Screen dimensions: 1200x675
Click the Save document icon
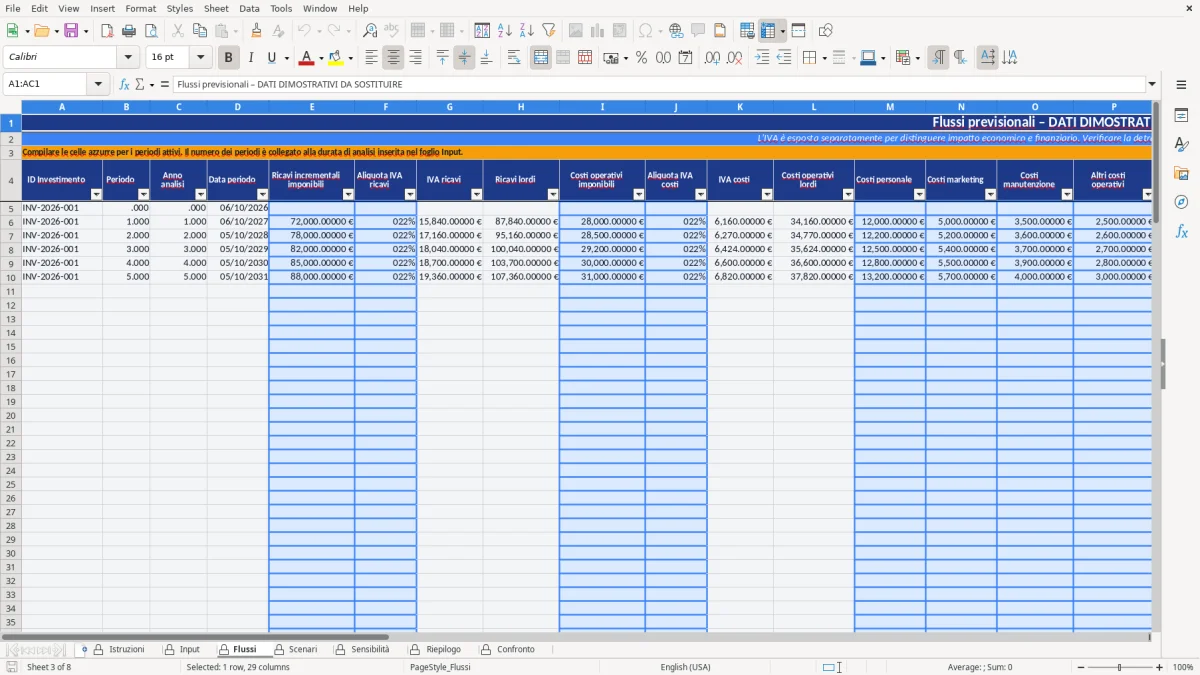pos(71,31)
